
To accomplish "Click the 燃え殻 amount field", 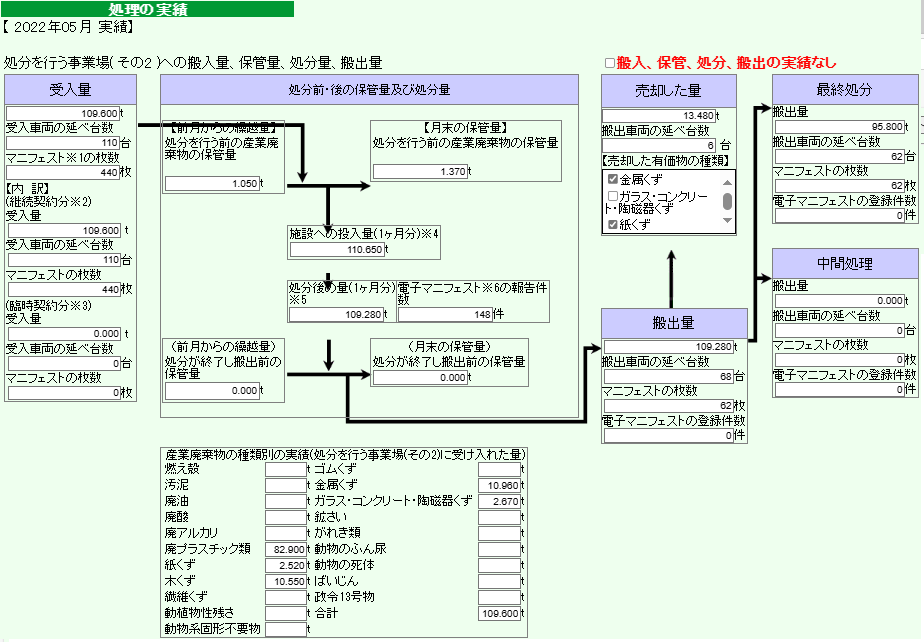I will point(286,469).
